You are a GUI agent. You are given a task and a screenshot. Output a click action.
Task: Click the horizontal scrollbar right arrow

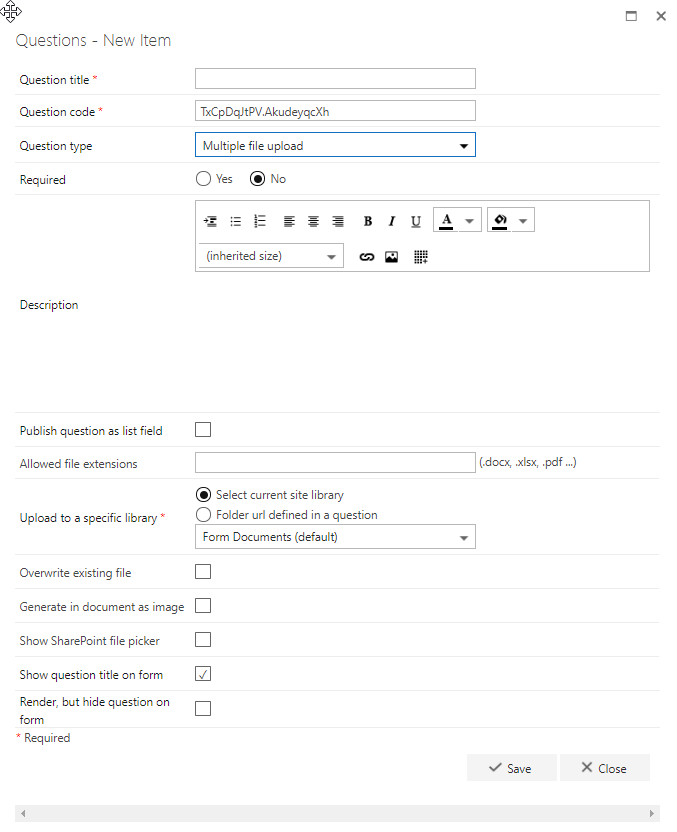[x=652, y=813]
